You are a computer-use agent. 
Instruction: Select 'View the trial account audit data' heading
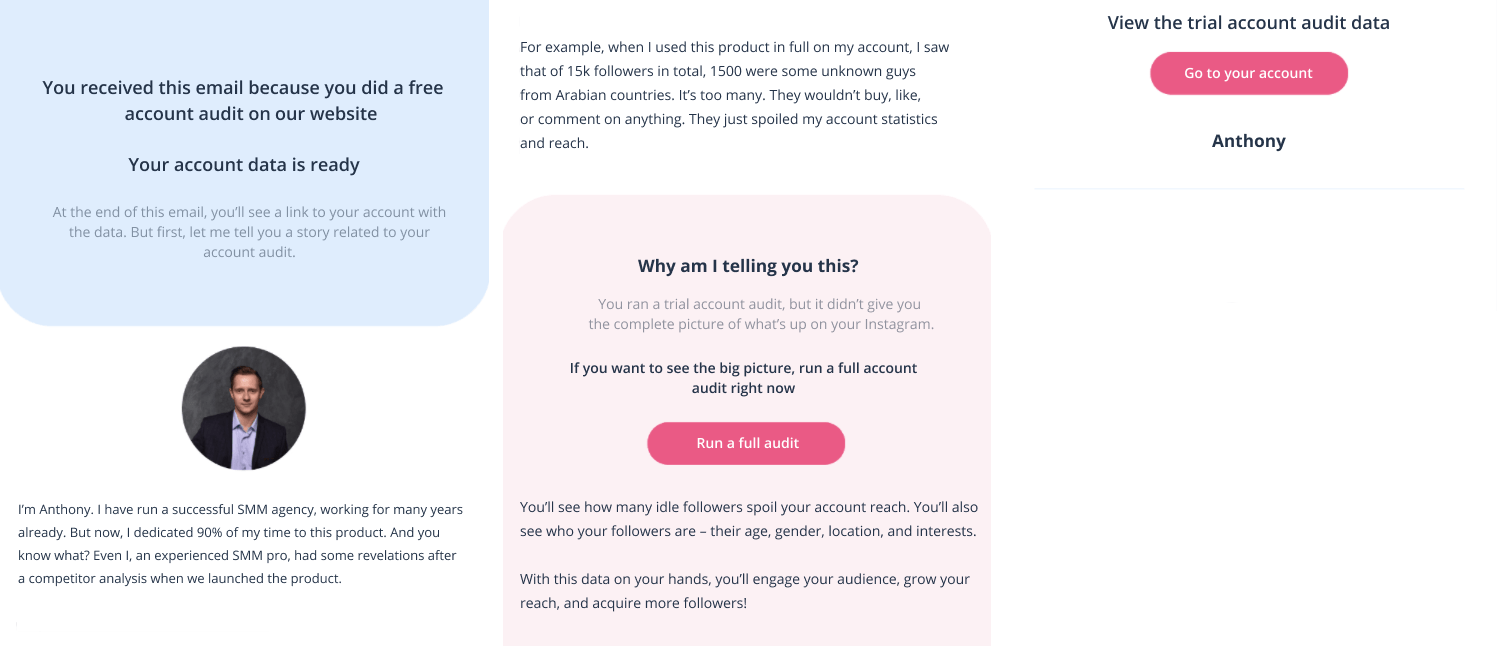pyautogui.click(x=1248, y=22)
